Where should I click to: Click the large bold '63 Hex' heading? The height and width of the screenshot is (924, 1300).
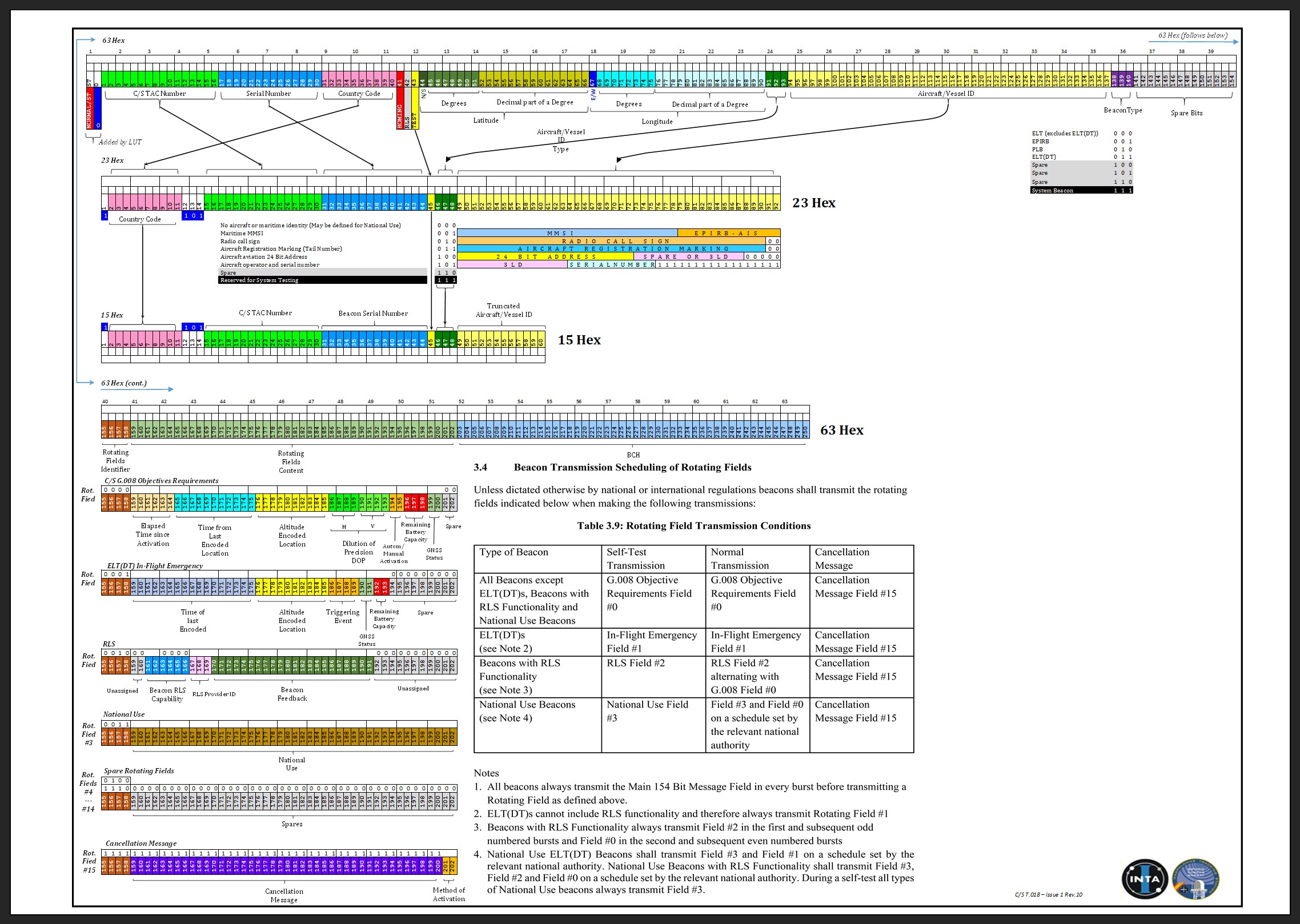pos(842,430)
